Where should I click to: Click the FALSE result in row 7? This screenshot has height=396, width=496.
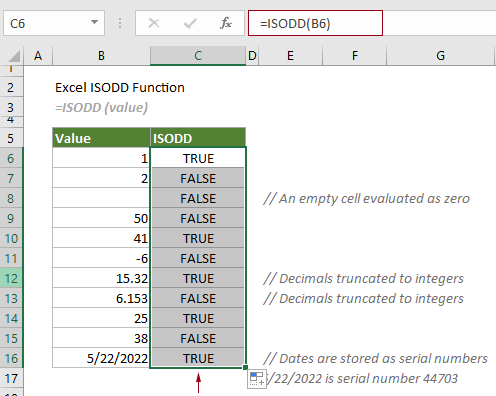pyautogui.click(x=198, y=178)
